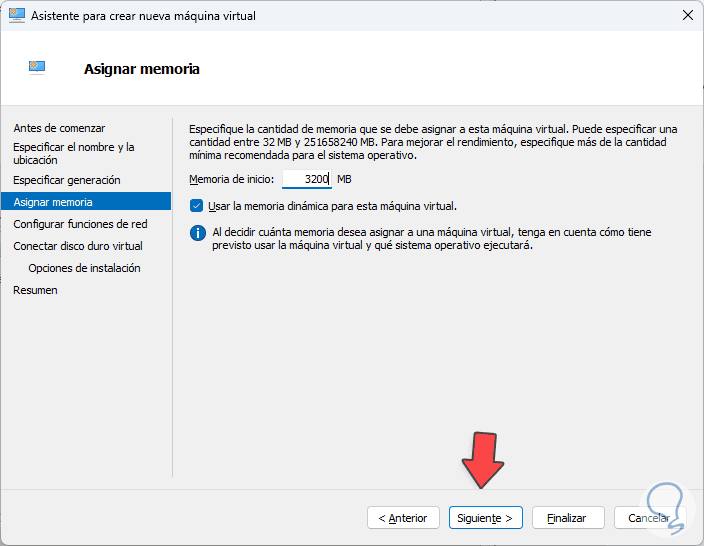Open Conectar disco duro virtual step
Image resolution: width=704 pixels, height=546 pixels.
point(78,246)
